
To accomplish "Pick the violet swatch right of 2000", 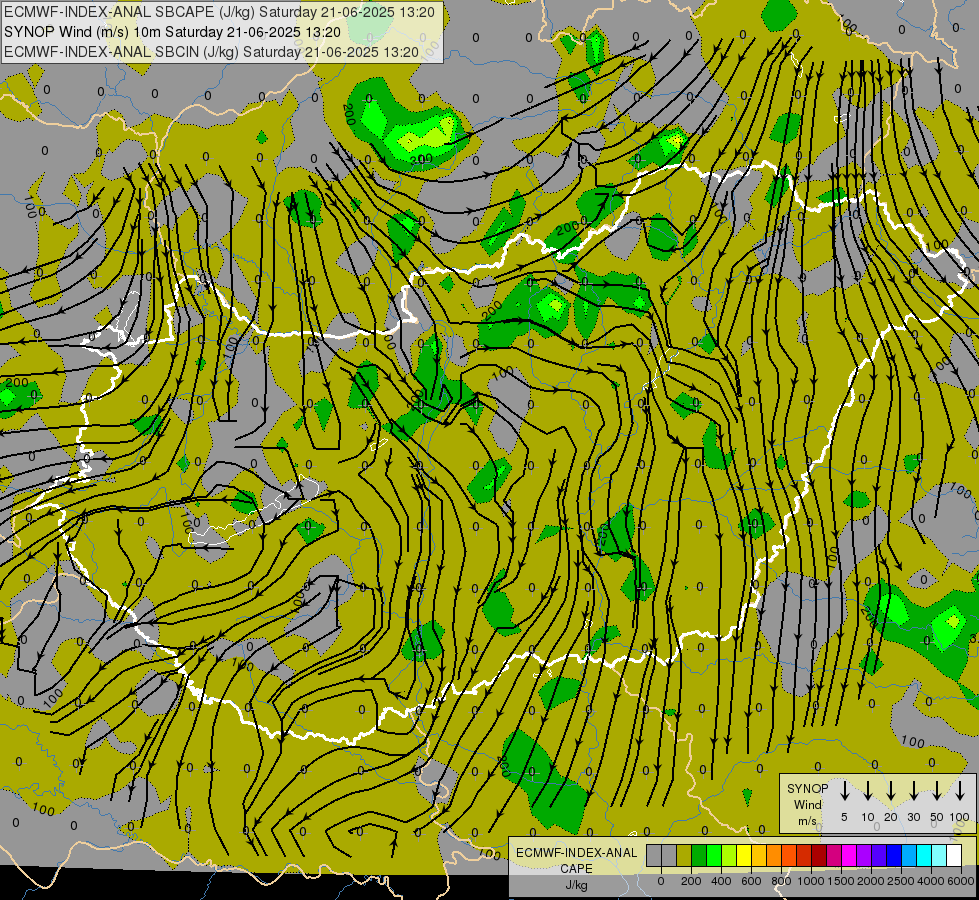I will (x=878, y=855).
